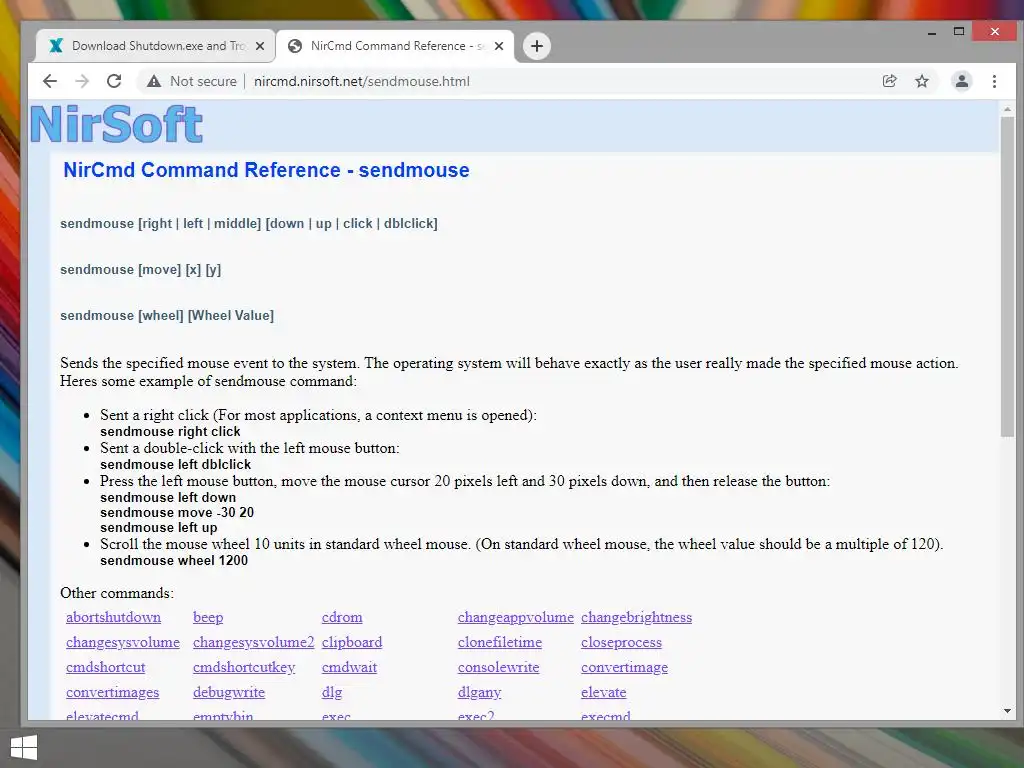Screen dimensions: 1024x768
Task: Click the page heading NirCmd Command Reference - sendmouse
Action: tap(266, 170)
